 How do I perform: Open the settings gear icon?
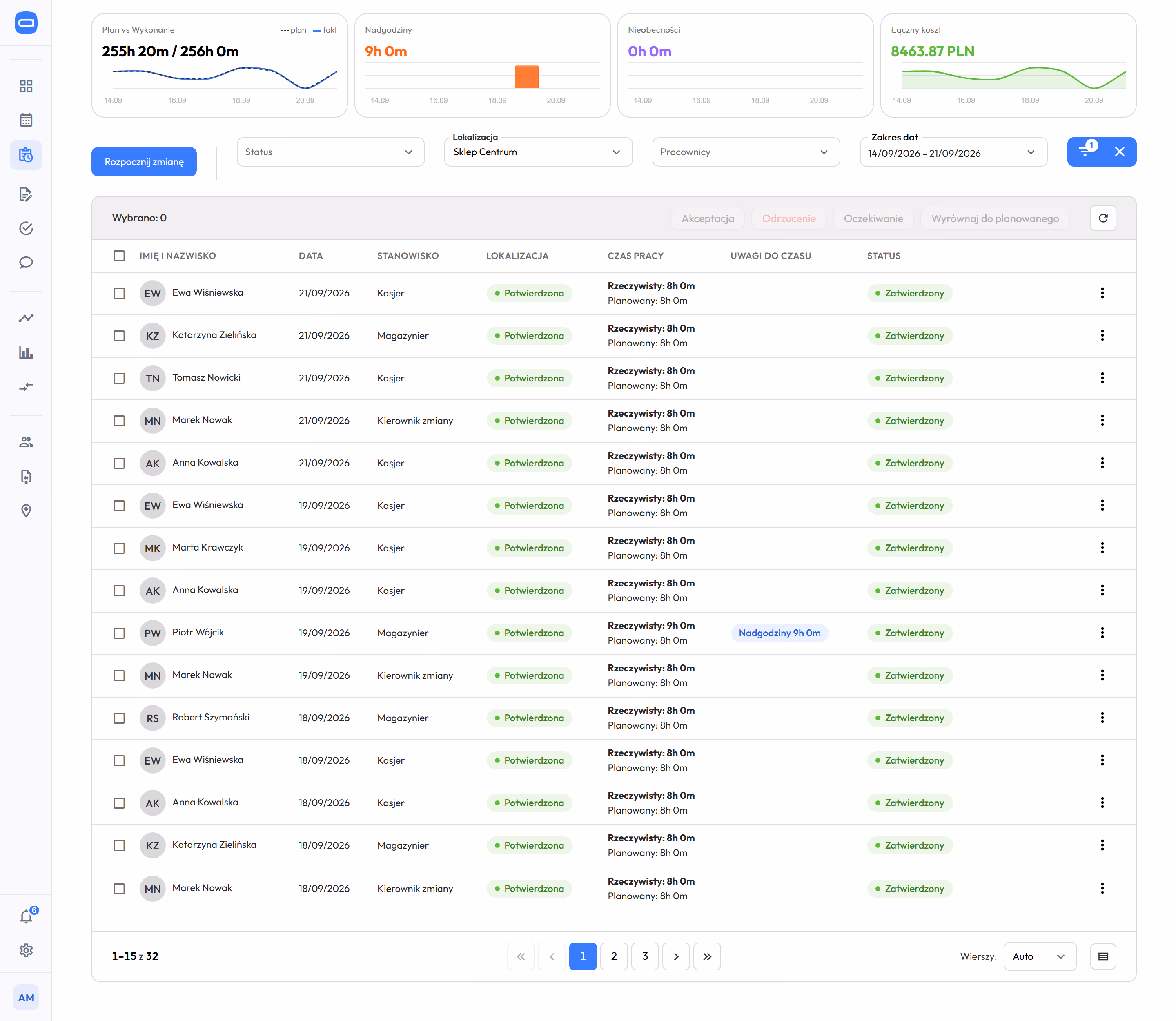click(x=26, y=950)
